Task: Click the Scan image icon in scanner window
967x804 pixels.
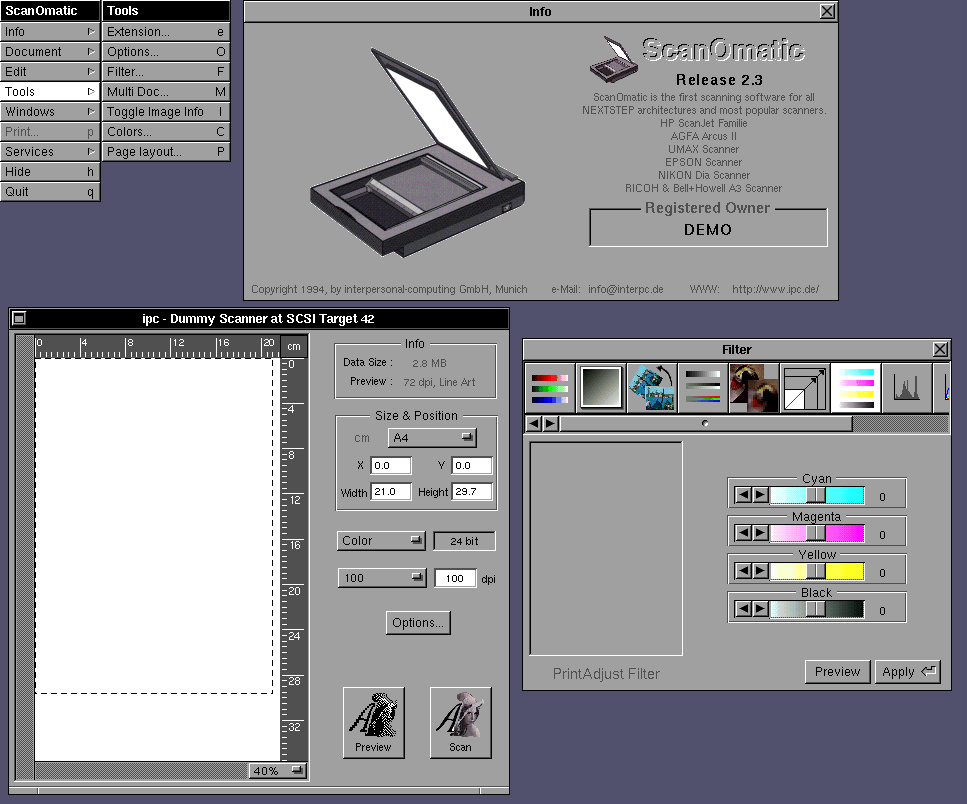Action: 461,722
